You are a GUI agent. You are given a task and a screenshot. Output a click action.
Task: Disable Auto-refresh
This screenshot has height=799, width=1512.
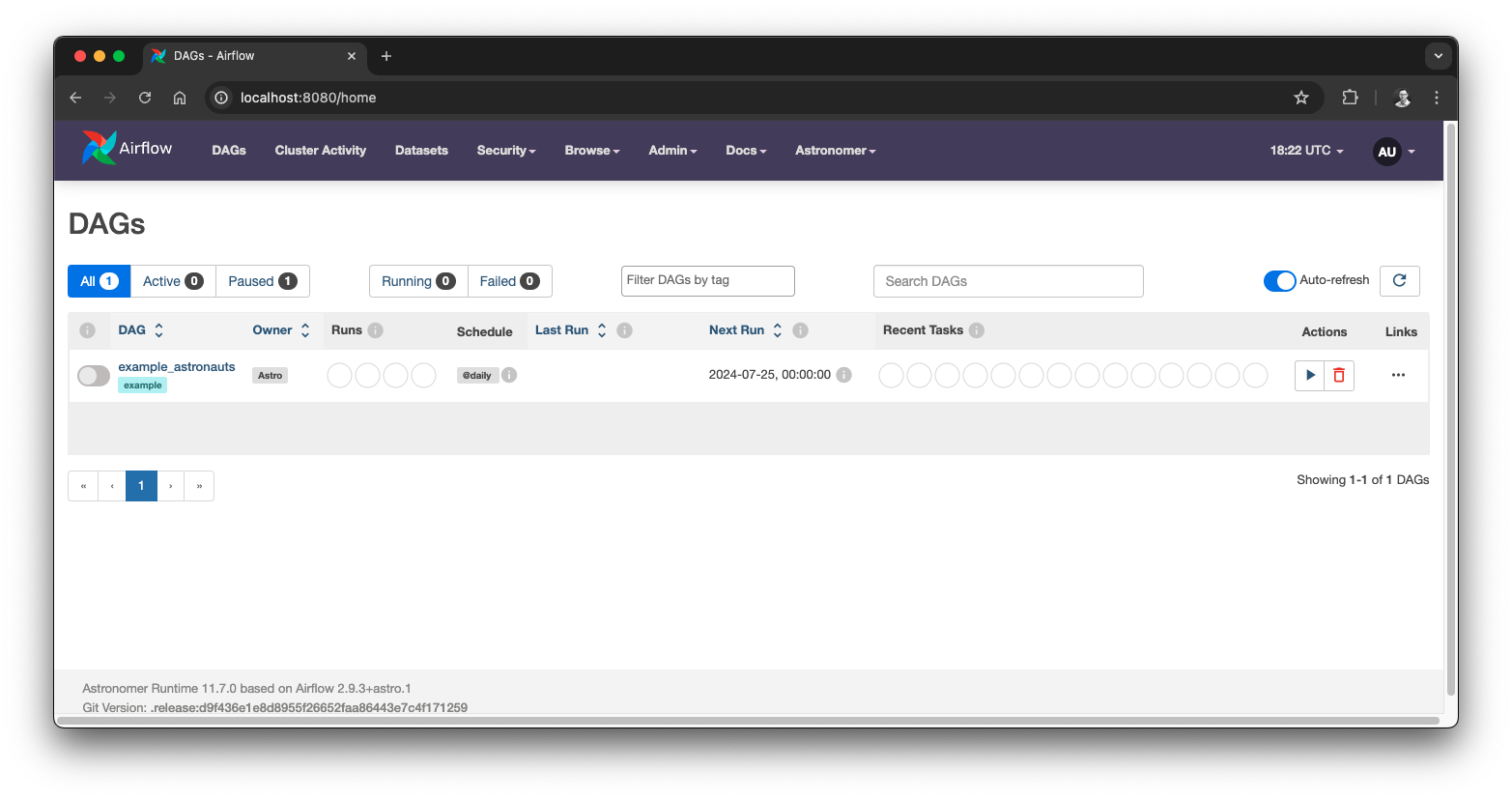point(1279,280)
